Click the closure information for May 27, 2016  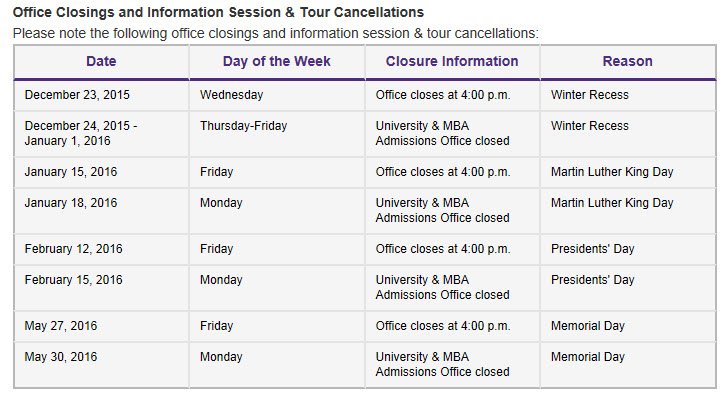pyautogui.click(x=443, y=326)
